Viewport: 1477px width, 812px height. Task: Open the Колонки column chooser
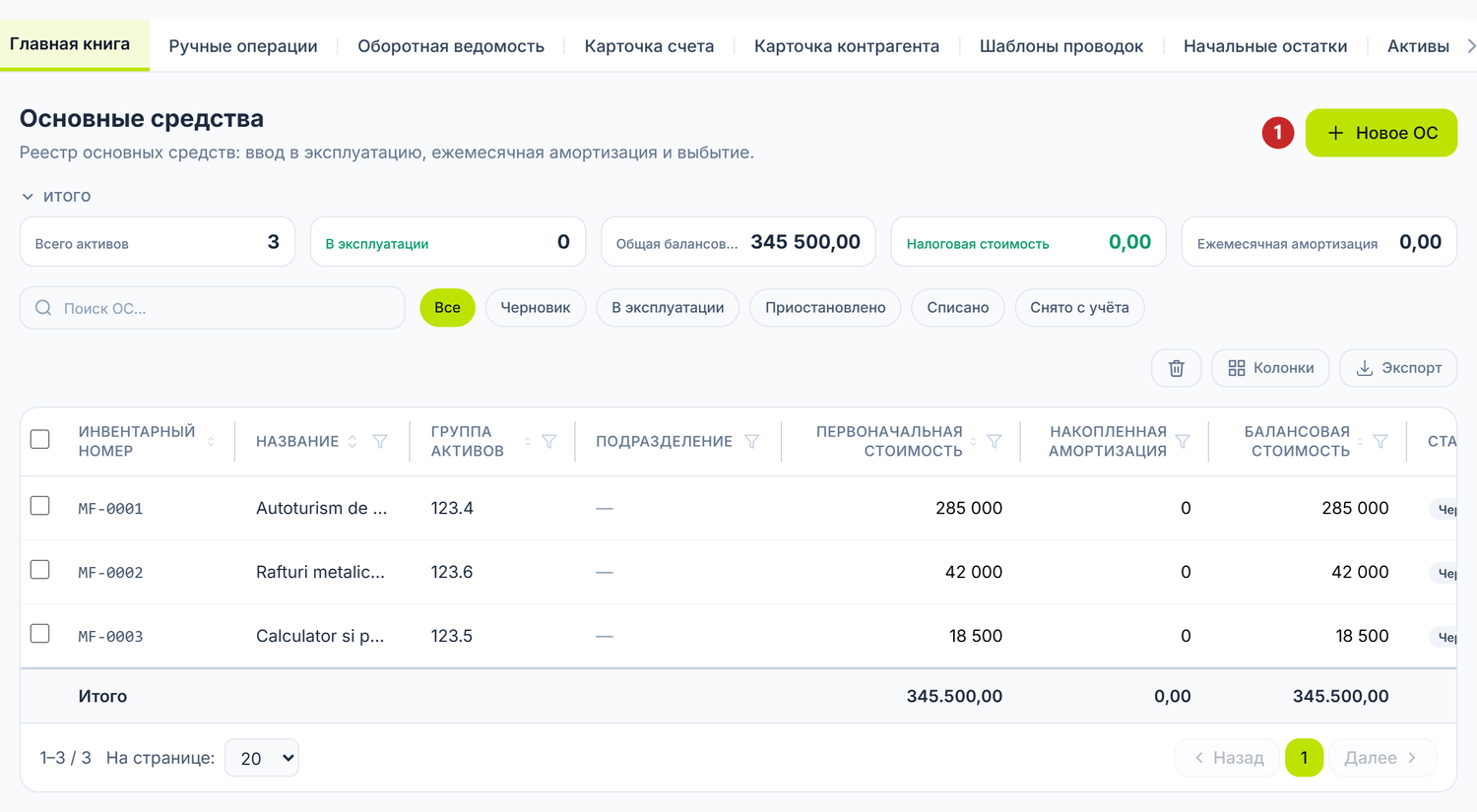point(1270,368)
